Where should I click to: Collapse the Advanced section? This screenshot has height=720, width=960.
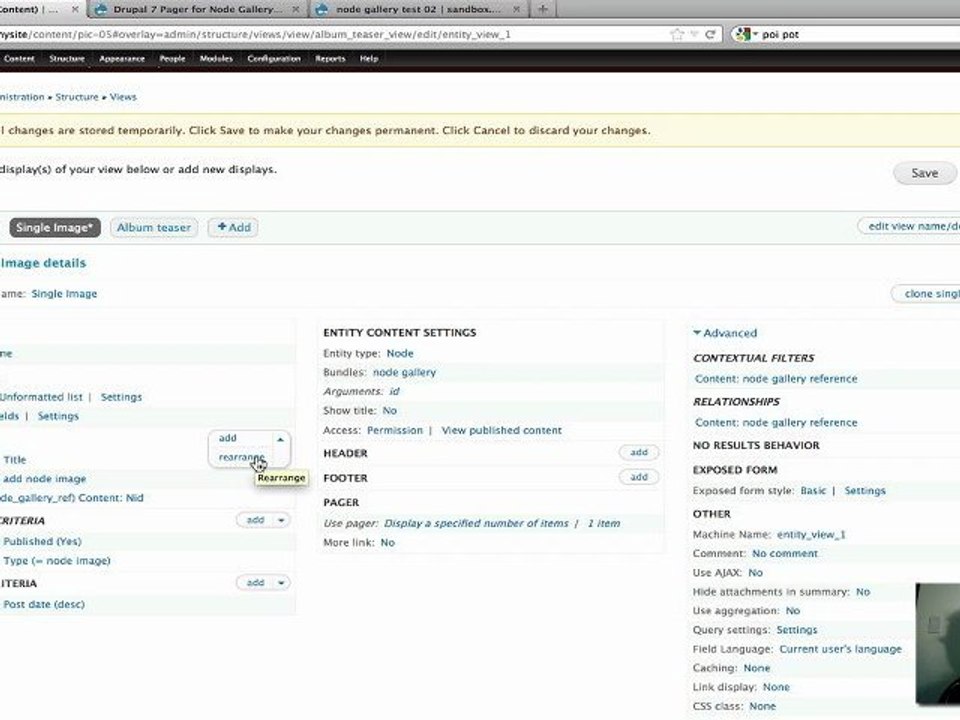pyautogui.click(x=725, y=333)
